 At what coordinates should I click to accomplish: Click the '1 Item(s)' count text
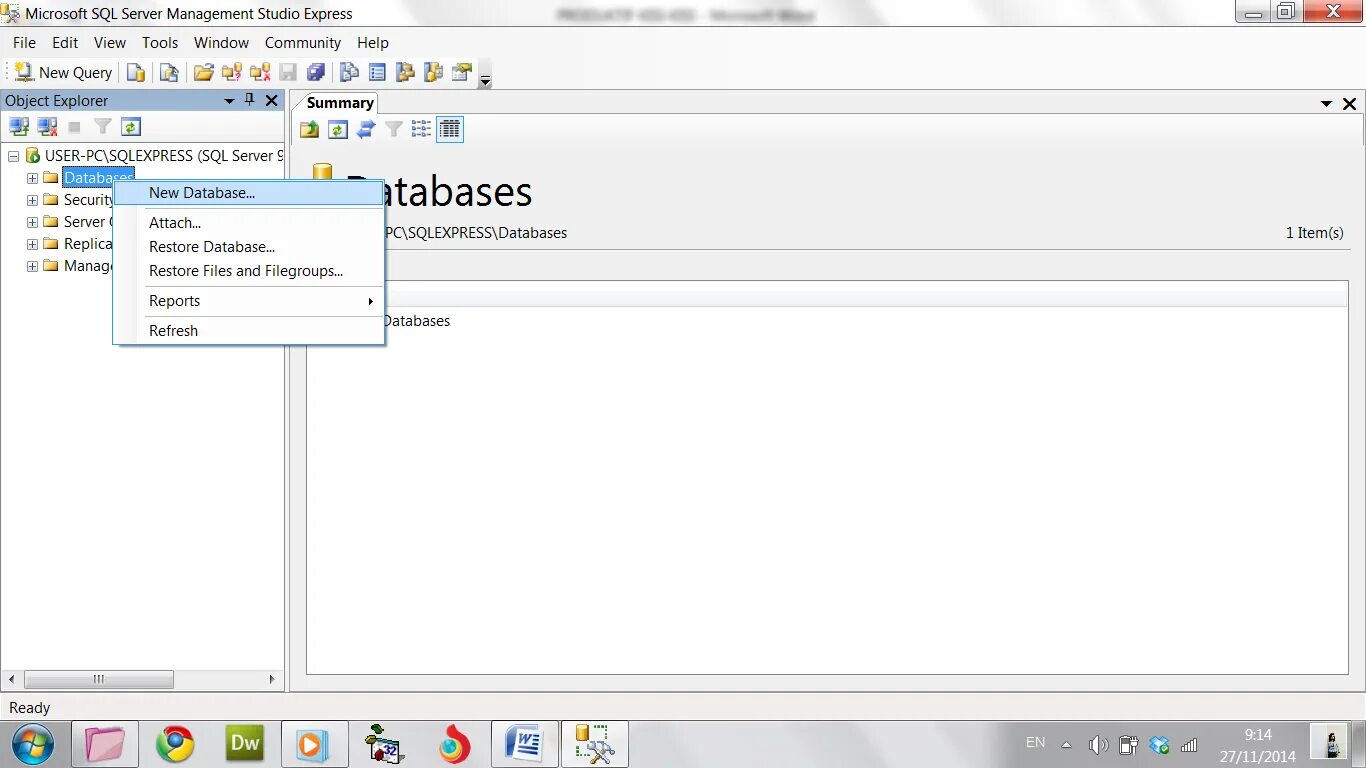[x=1314, y=233]
